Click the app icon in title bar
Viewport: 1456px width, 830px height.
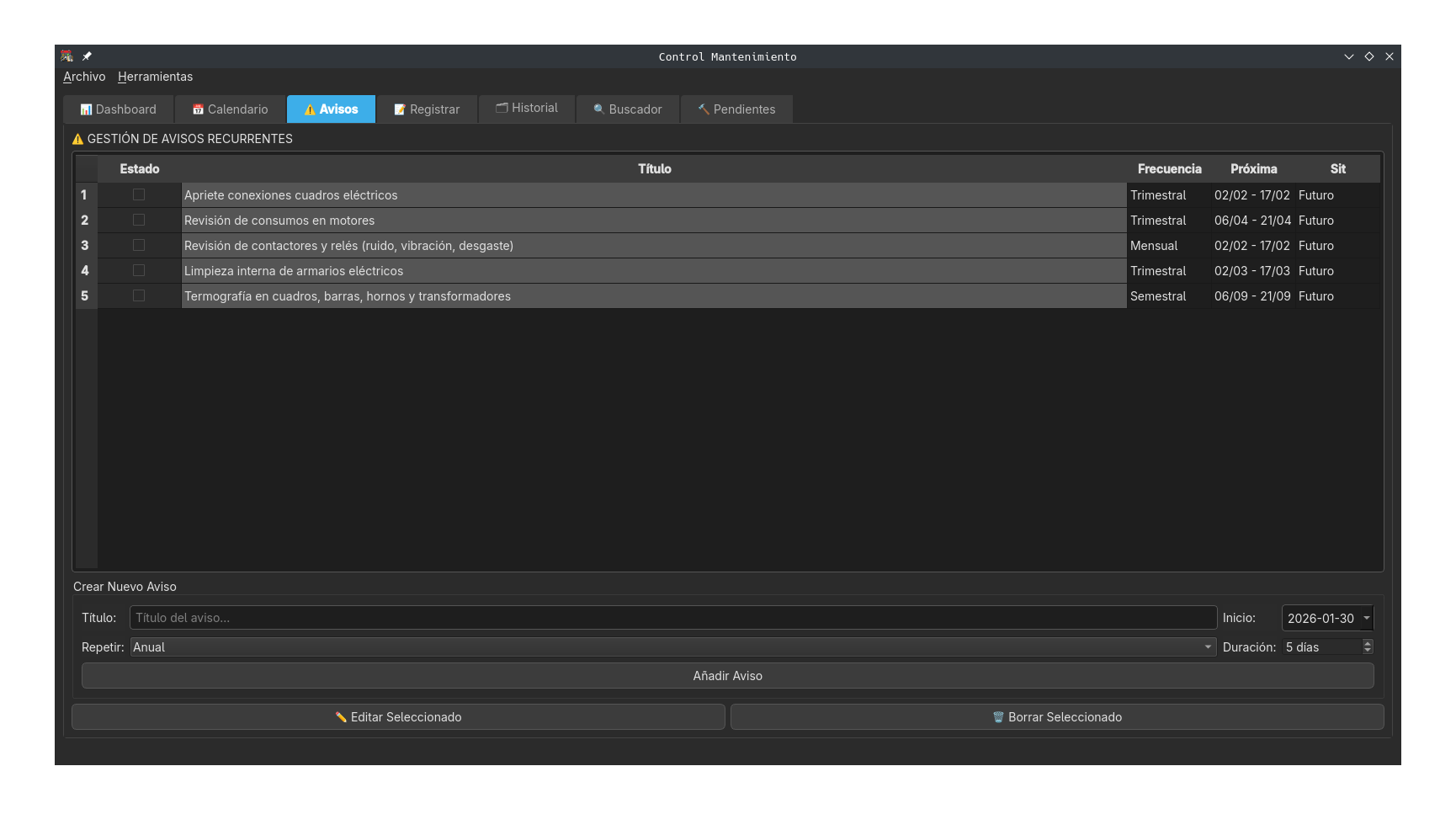(67, 56)
